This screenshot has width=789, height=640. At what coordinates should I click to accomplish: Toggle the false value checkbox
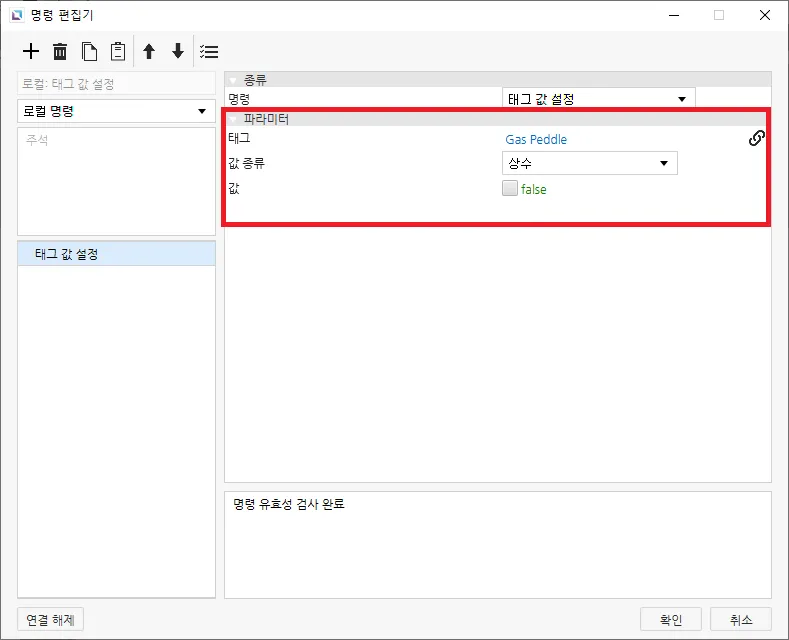(510, 189)
